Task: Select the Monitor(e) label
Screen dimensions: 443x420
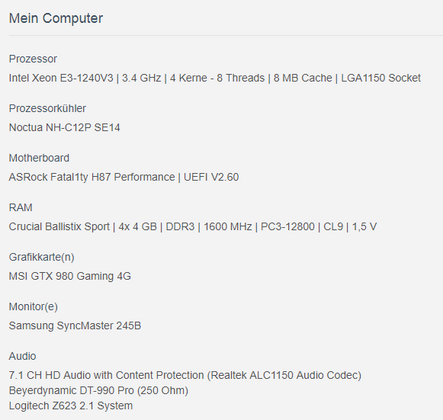Action: point(33,307)
